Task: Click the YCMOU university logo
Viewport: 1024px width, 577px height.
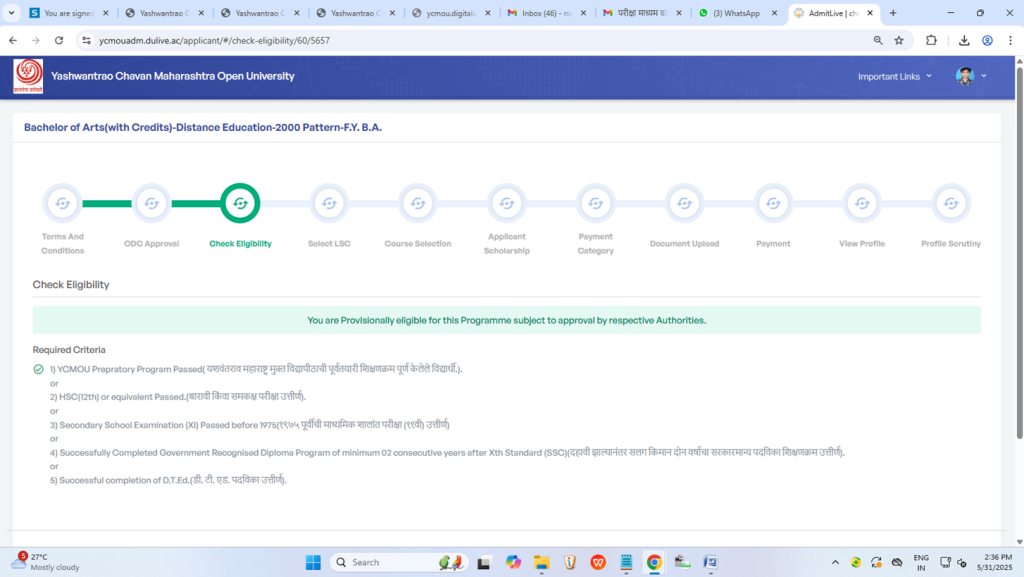Action: click(28, 76)
